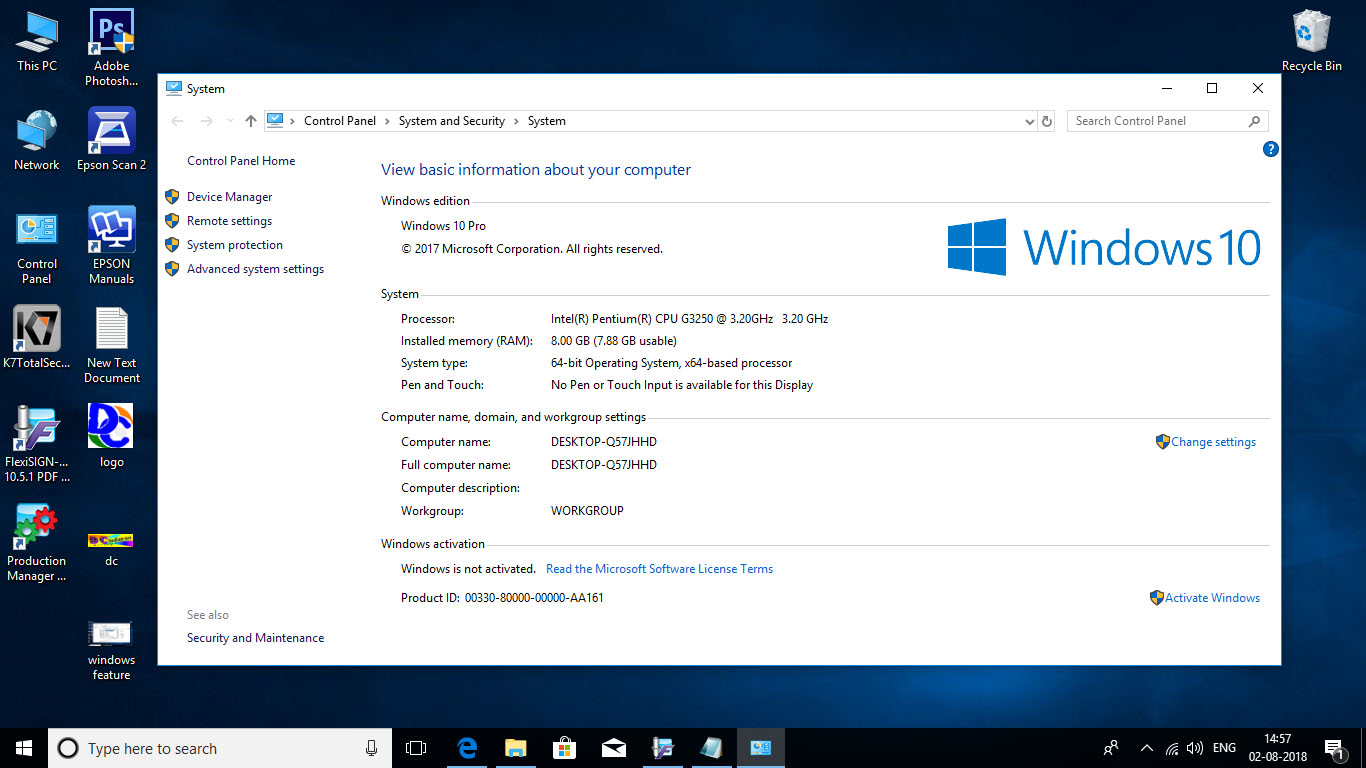
Task: Click the microphone icon in taskbar search
Action: click(371, 748)
